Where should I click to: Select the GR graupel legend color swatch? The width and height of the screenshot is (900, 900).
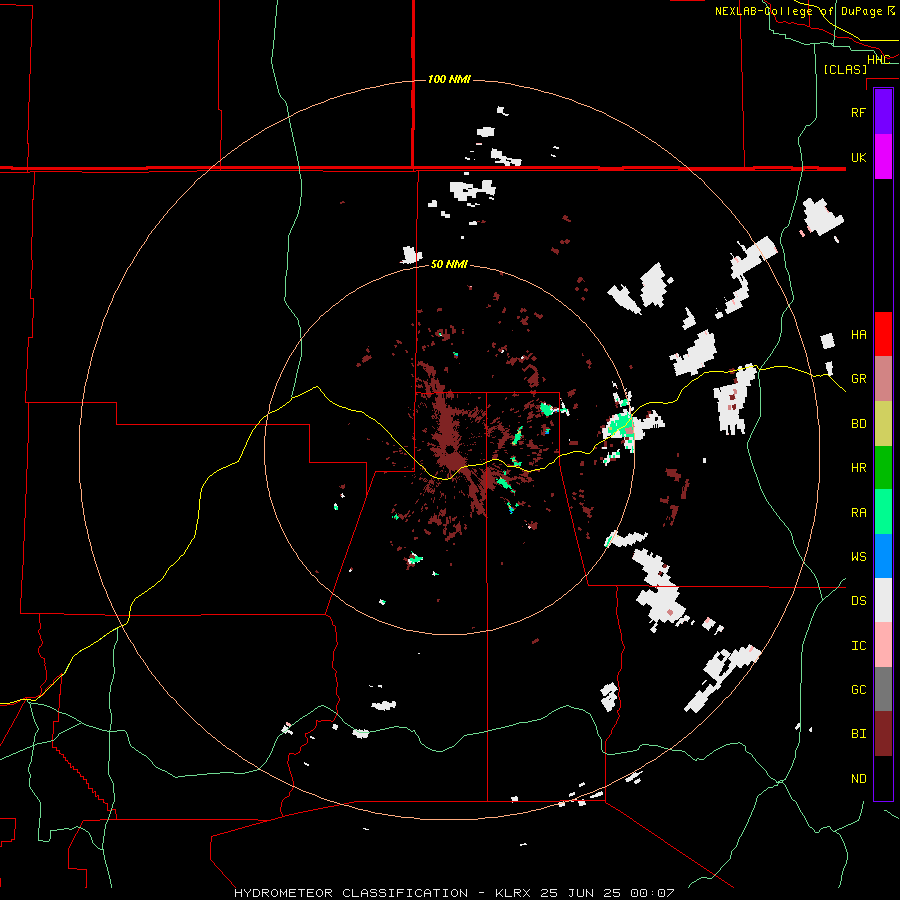coord(883,378)
